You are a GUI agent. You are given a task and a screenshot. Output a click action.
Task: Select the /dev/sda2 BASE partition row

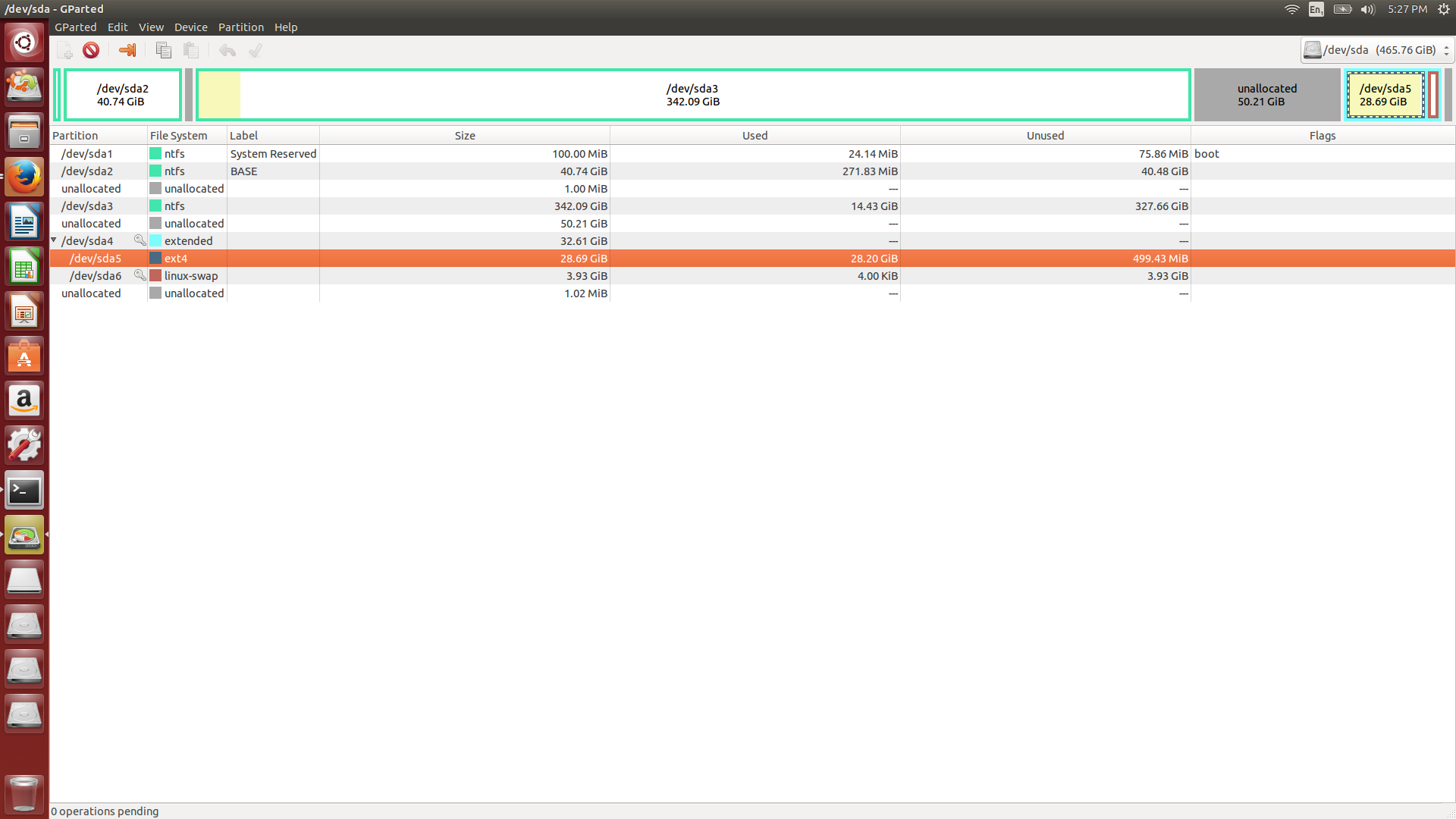[x=87, y=171]
